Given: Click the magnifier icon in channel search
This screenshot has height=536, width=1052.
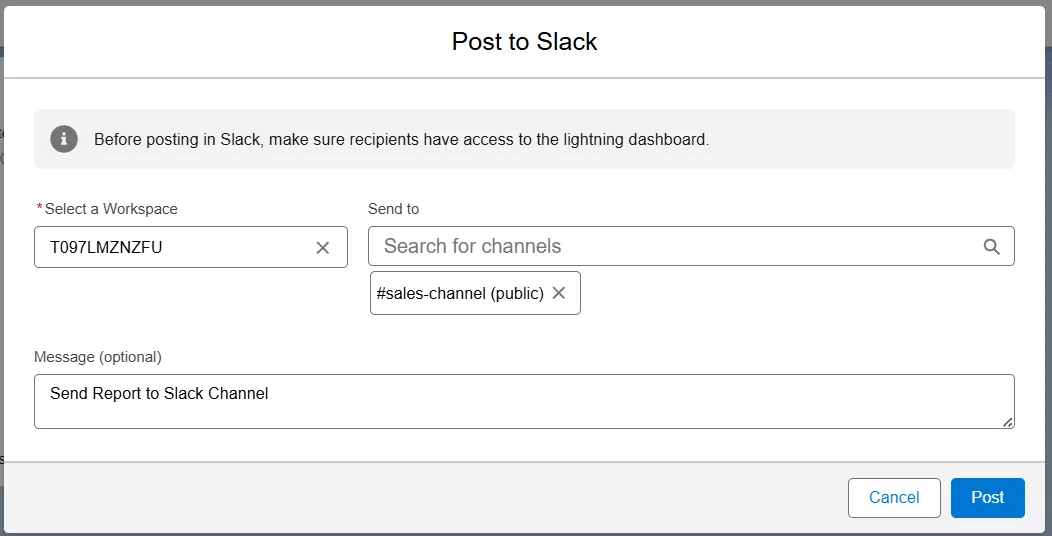Looking at the screenshot, I should pos(991,247).
